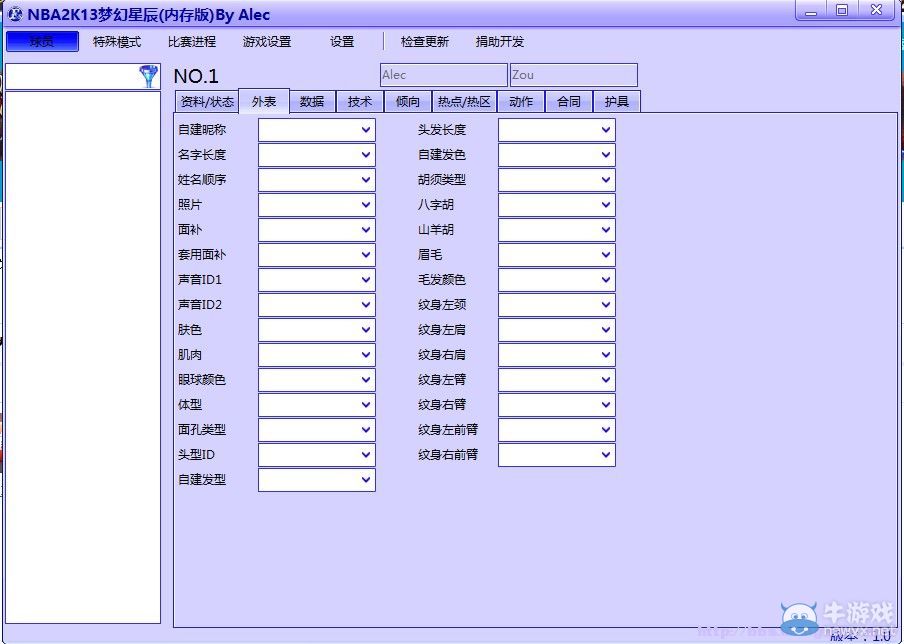Switch to the 技术 tab
The width and height of the screenshot is (904, 644).
pos(360,102)
